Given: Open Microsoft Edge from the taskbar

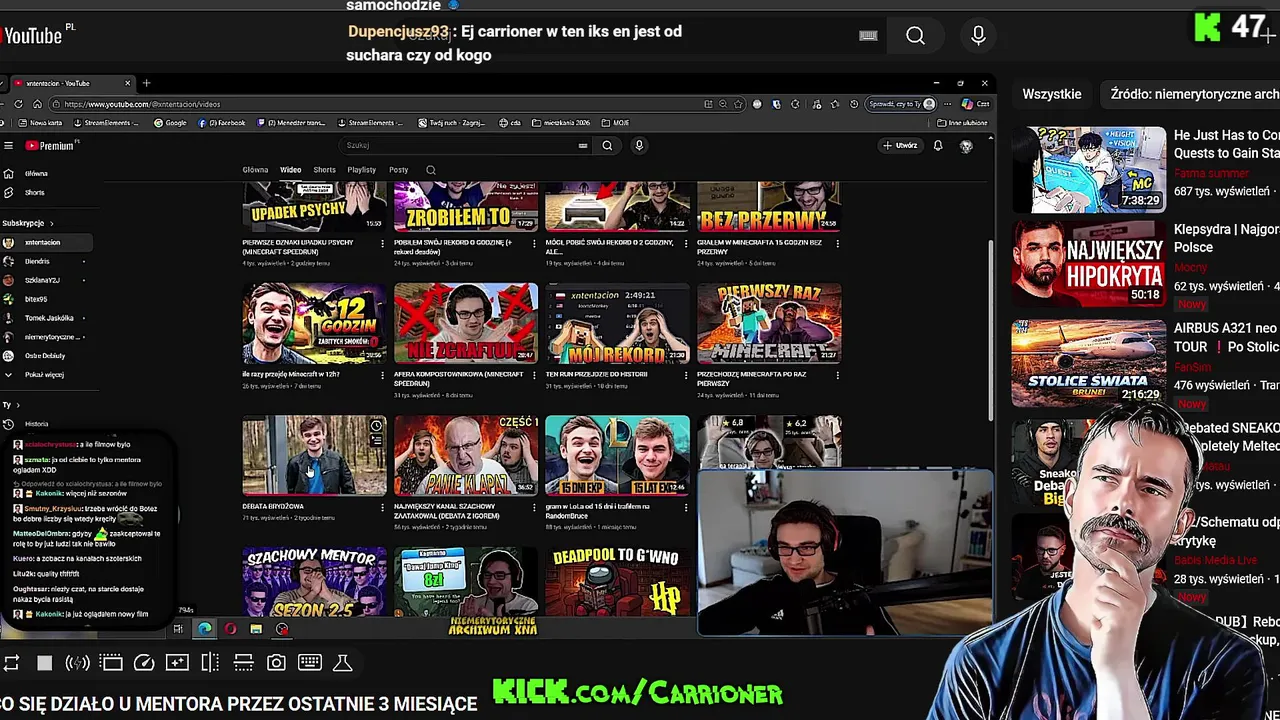Looking at the screenshot, I should click(x=205, y=629).
